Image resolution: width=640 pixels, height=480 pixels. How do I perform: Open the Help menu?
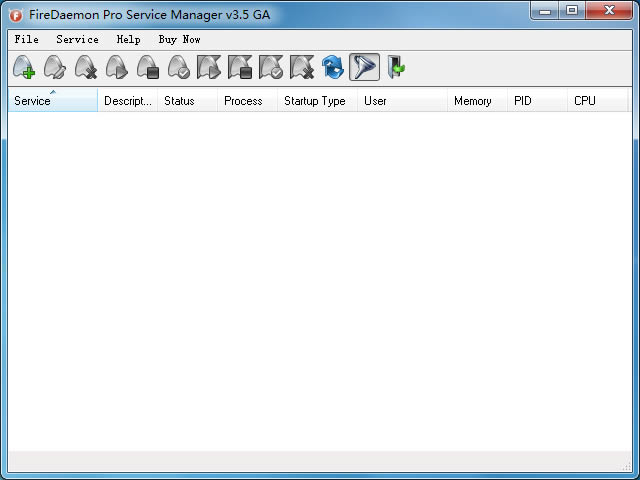(129, 40)
